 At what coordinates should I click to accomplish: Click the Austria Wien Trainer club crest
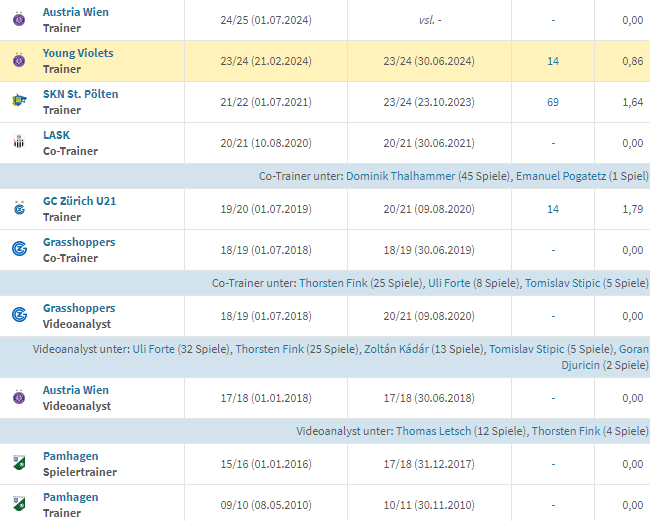(x=17, y=20)
